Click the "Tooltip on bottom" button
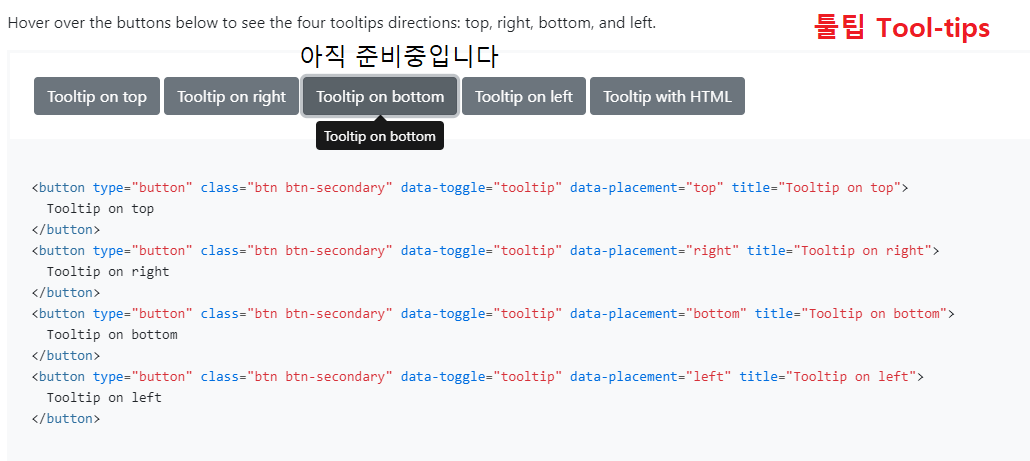This screenshot has height=461, width=1030. (x=380, y=96)
